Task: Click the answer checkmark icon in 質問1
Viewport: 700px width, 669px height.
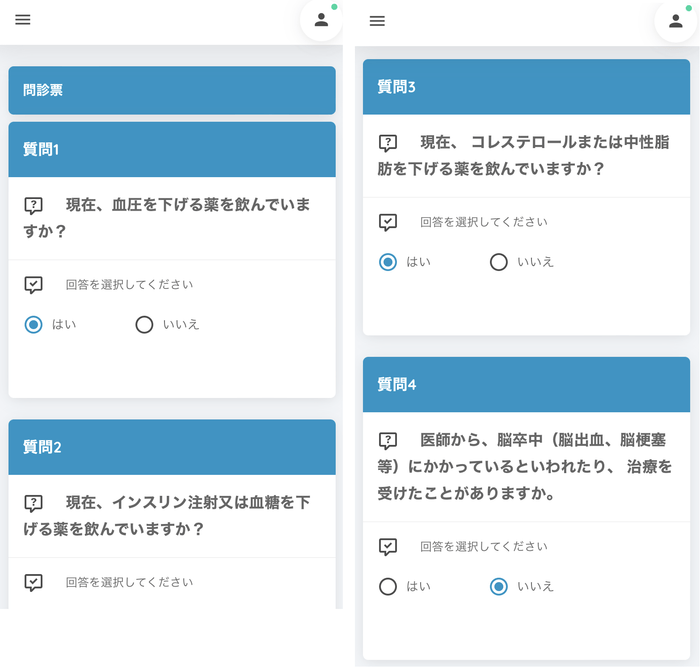Action: pyautogui.click(x=33, y=285)
